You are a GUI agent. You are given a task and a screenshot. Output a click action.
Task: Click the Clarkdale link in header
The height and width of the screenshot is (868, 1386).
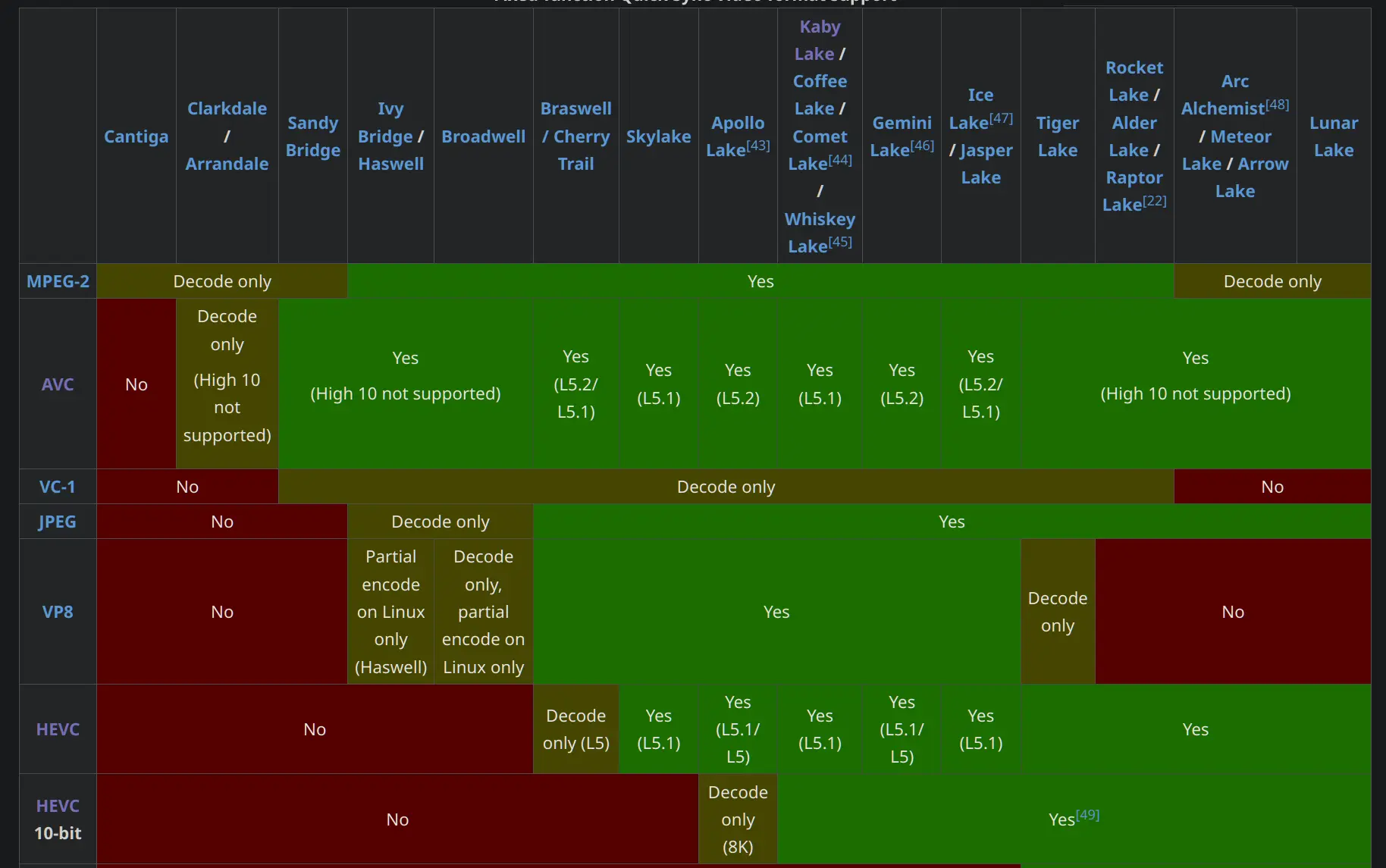[x=227, y=108]
